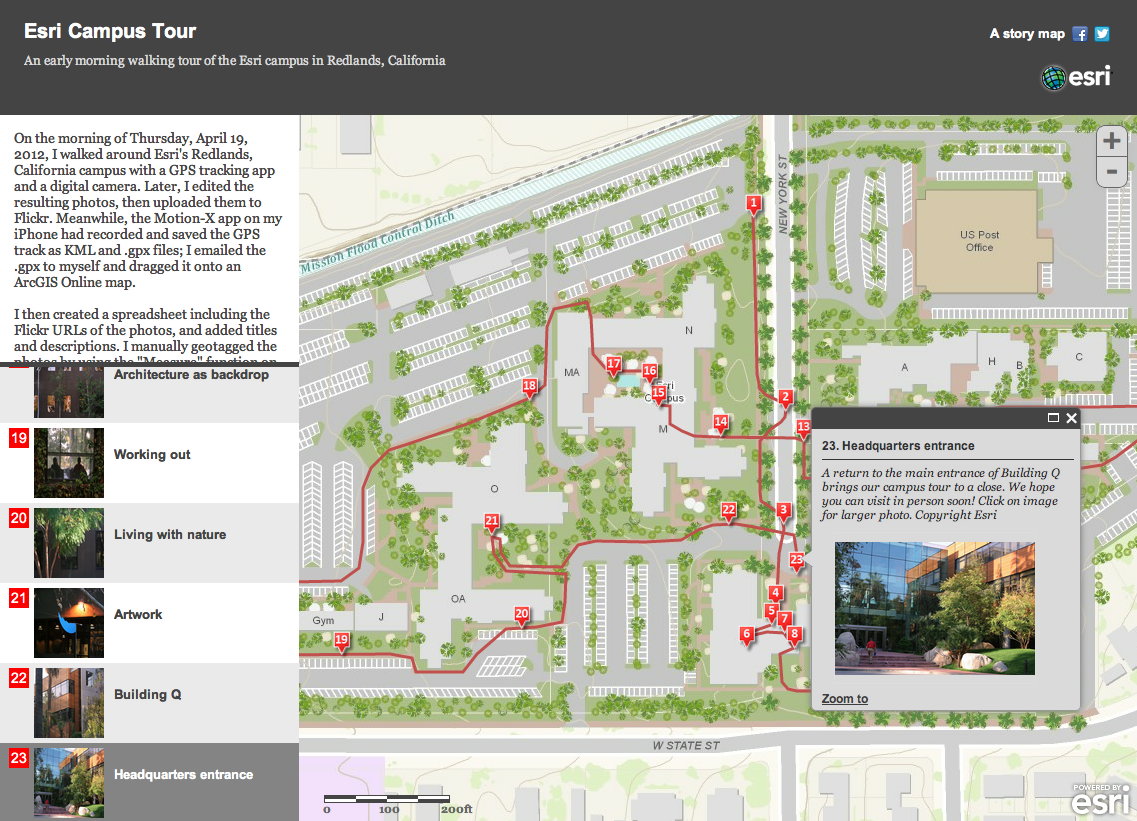
Task: Select map marker 19
Action: point(342,641)
